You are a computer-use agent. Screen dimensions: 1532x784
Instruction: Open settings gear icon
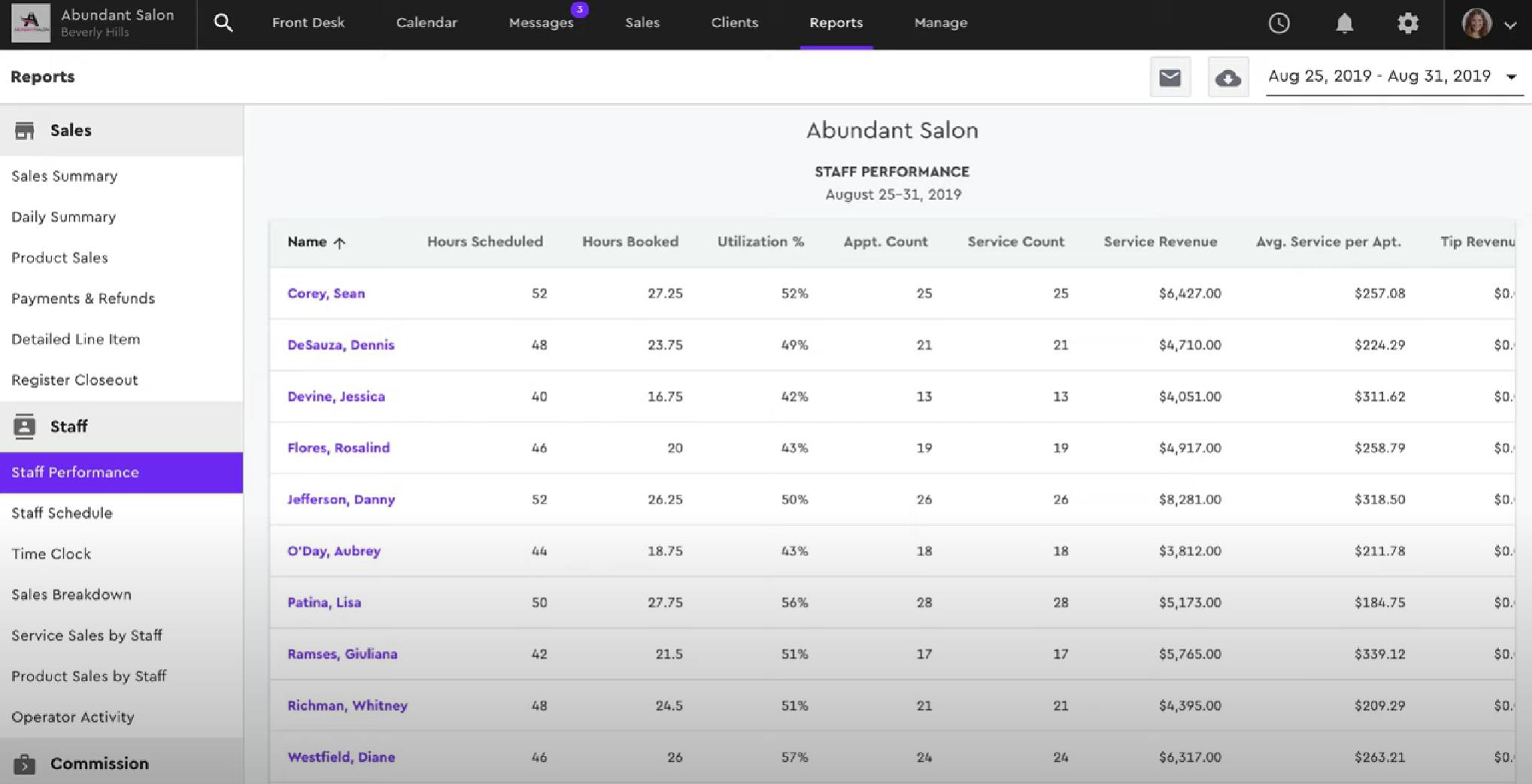click(x=1408, y=23)
